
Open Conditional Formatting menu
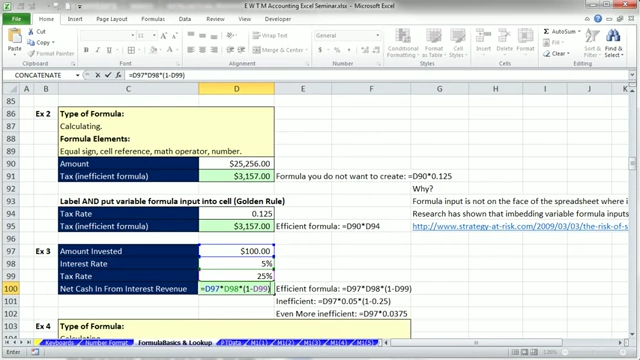pyautogui.click(x=403, y=43)
